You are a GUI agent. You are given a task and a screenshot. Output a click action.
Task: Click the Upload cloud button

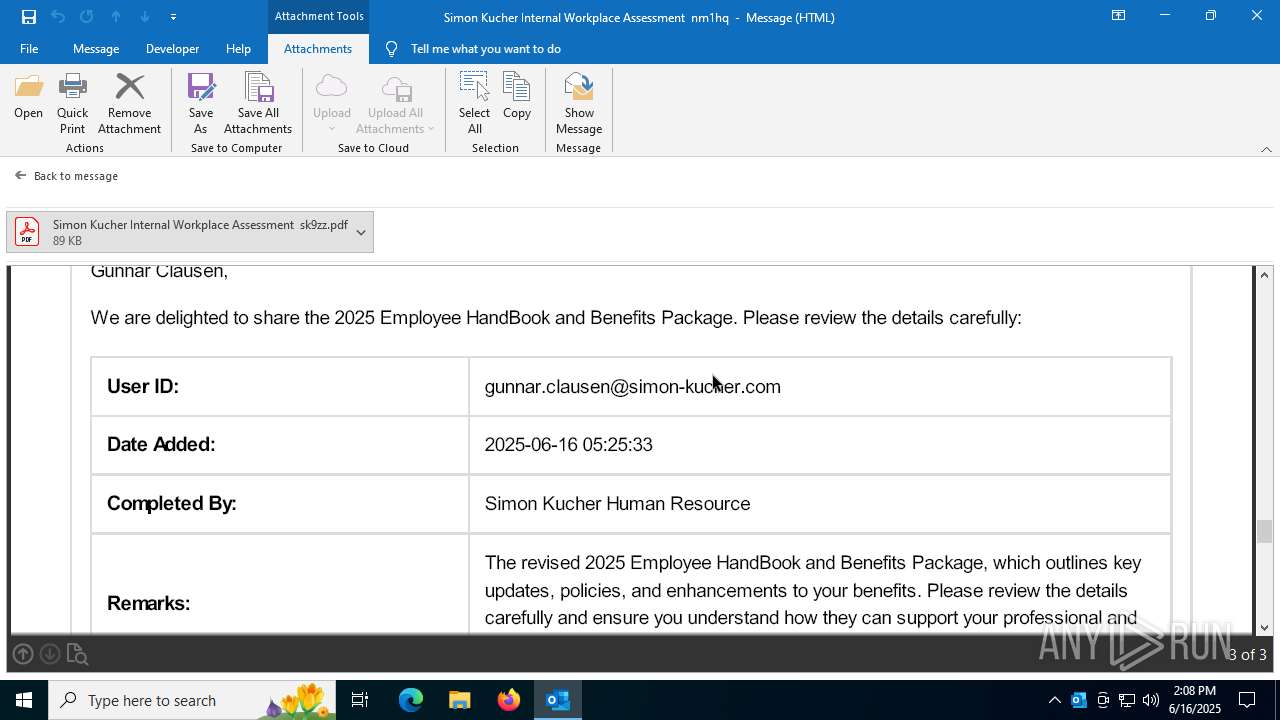tap(331, 103)
